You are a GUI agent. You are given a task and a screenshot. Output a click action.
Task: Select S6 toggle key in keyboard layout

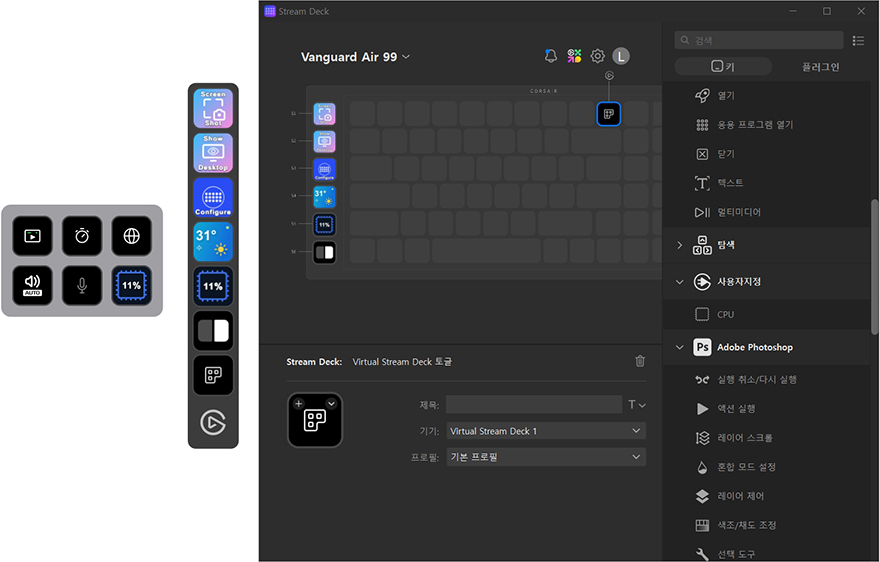[324, 252]
